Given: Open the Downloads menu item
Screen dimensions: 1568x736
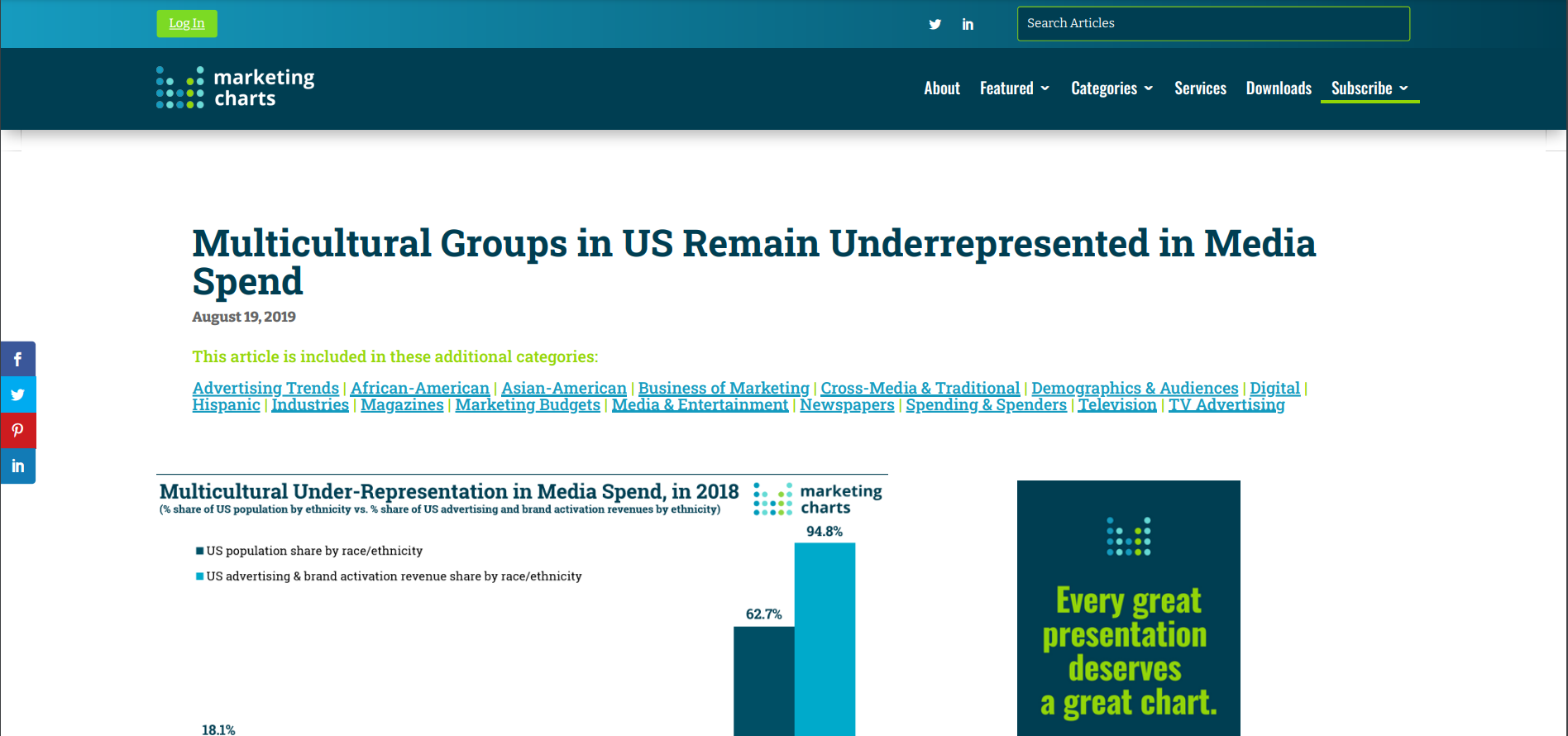Looking at the screenshot, I should pos(1279,88).
